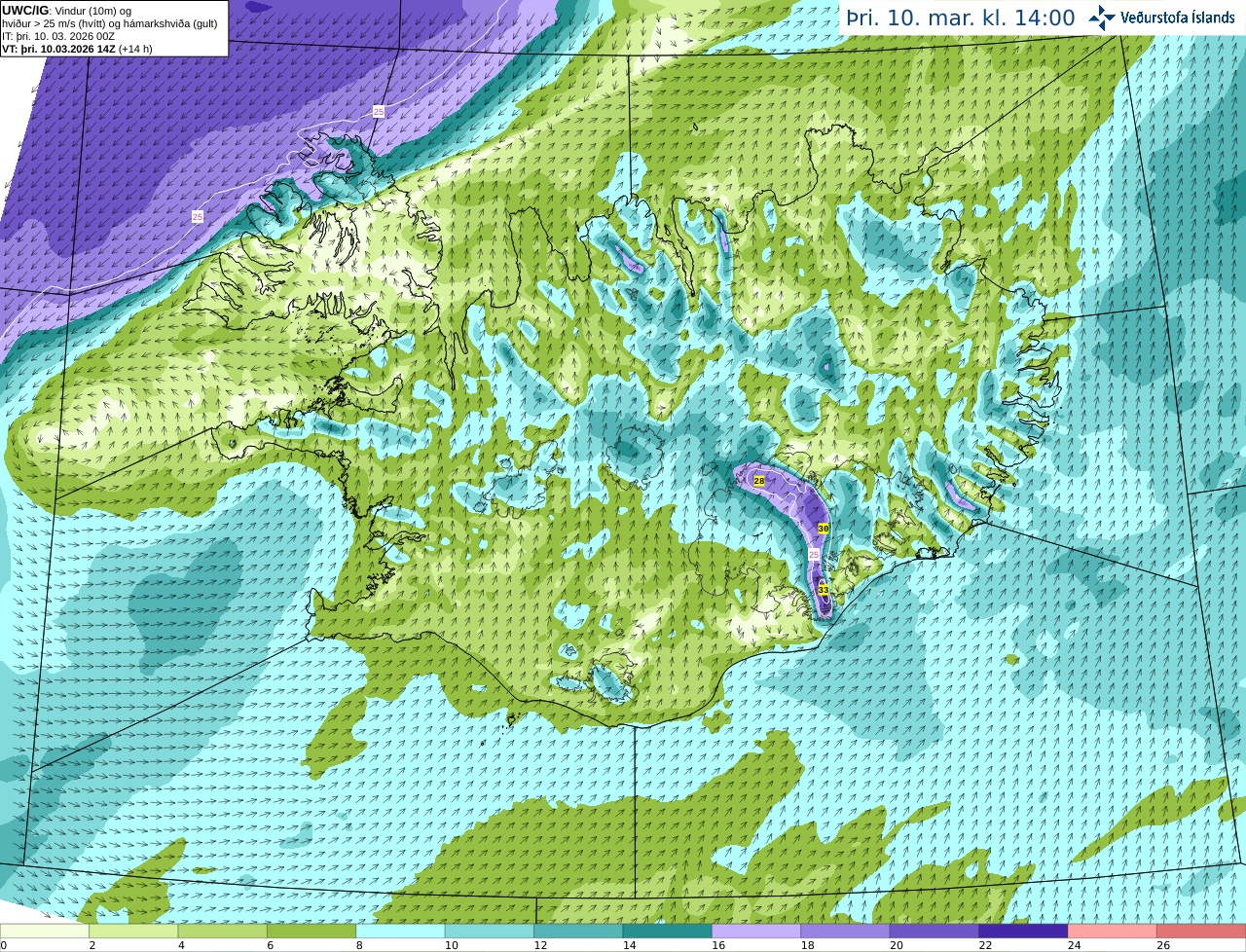The width and height of the screenshot is (1246, 952).
Task: Click the legend value 6
Action: coord(271,945)
